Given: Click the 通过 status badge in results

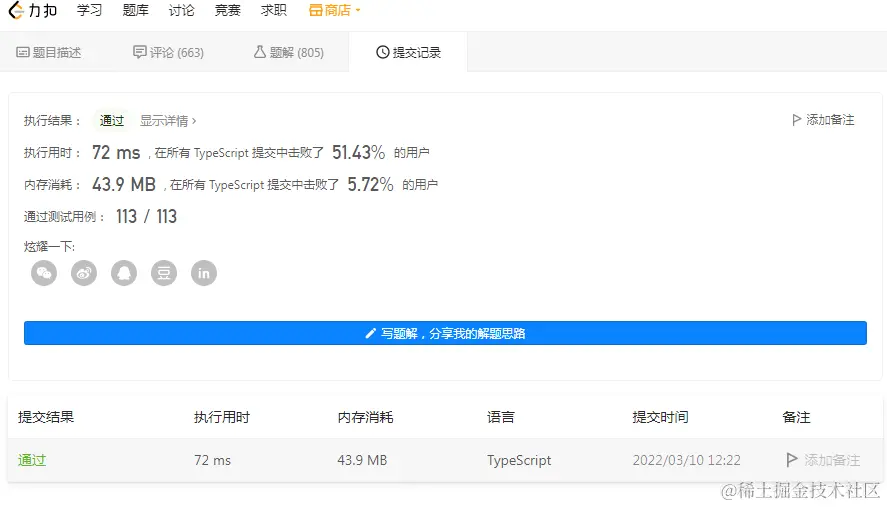Looking at the screenshot, I should (x=111, y=121).
